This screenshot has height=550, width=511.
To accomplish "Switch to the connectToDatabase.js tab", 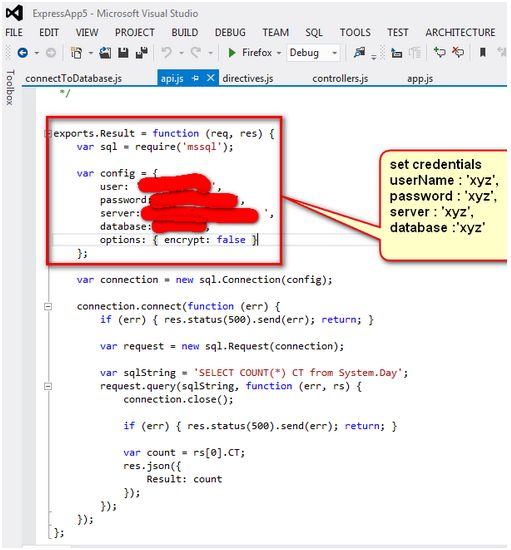I will coord(73,78).
